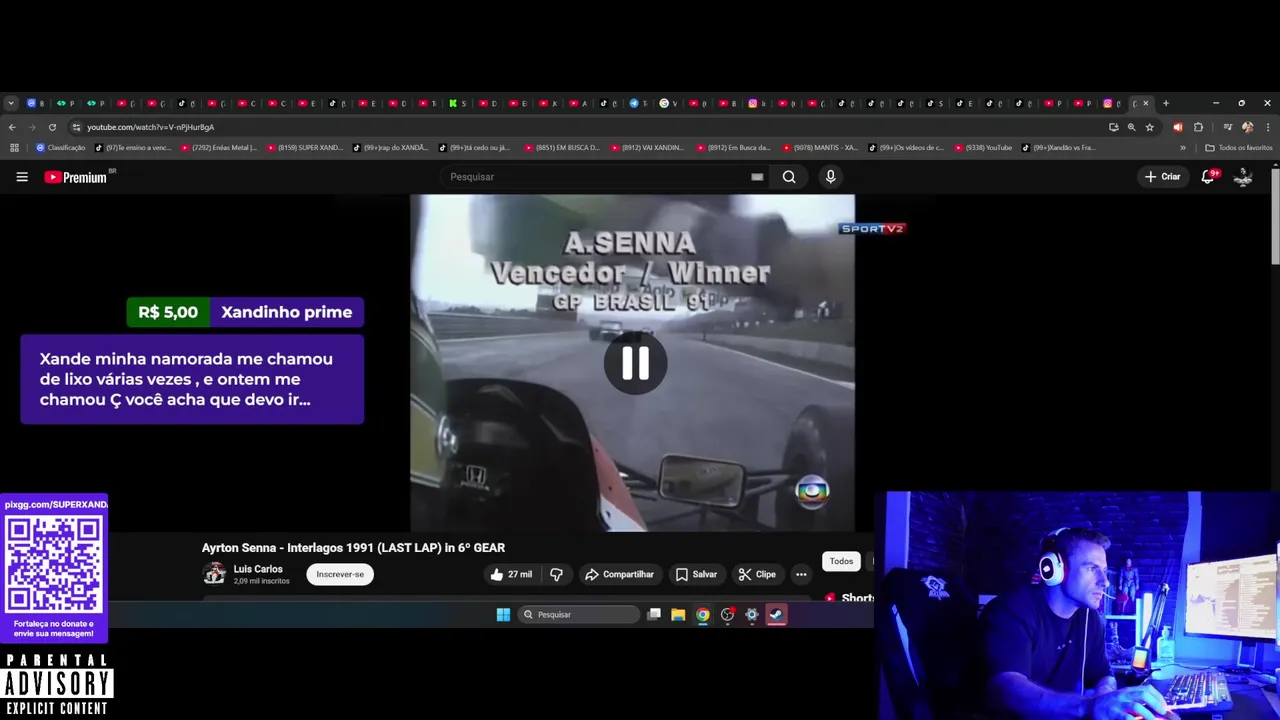This screenshot has width=1280, height=720.
Task: Pause the video with the center pause button
Action: click(635, 363)
